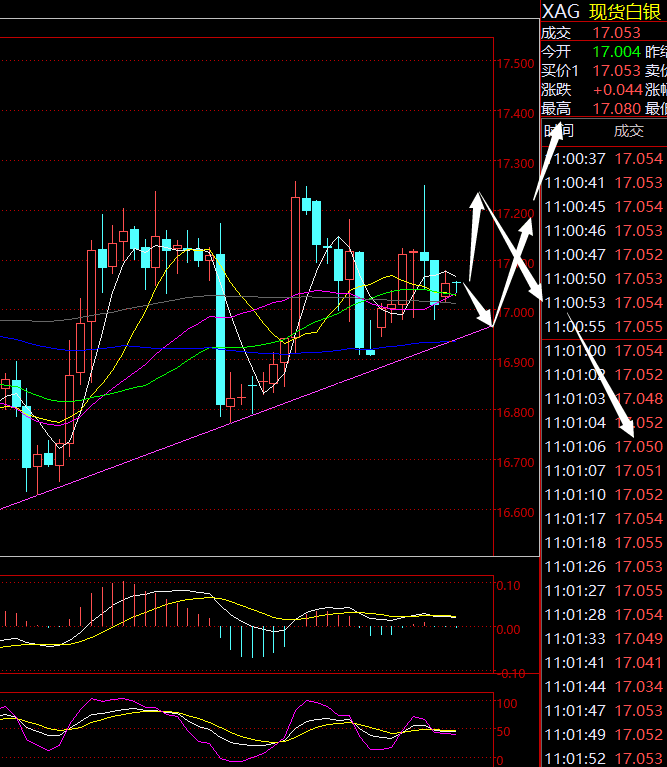
Task: Click the 16.800 price axis label
Action: tap(515, 412)
